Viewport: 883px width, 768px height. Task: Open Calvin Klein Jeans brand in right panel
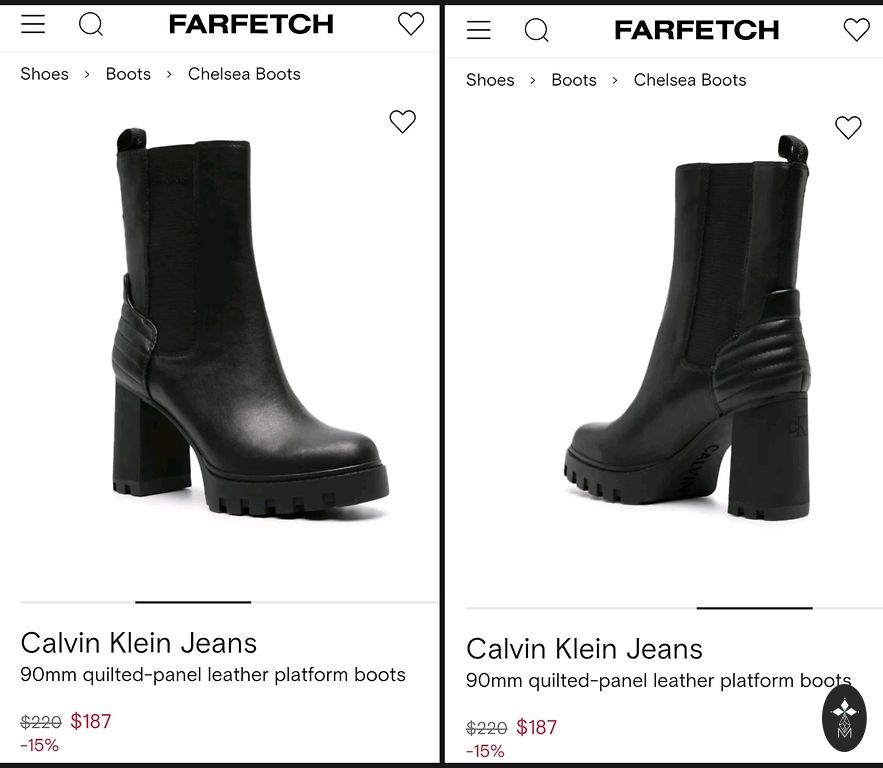point(584,649)
